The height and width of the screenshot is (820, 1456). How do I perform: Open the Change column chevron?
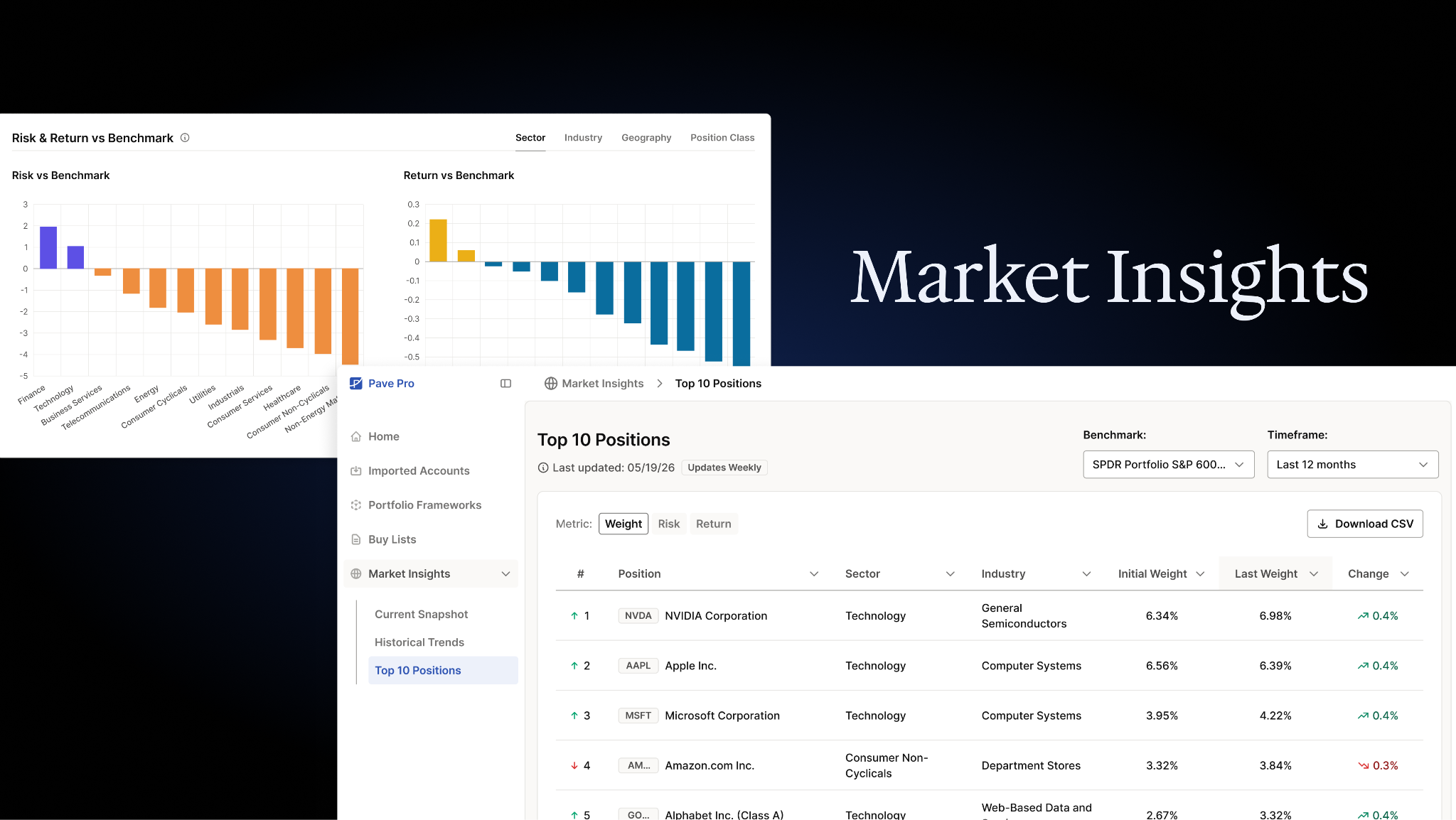click(1404, 573)
